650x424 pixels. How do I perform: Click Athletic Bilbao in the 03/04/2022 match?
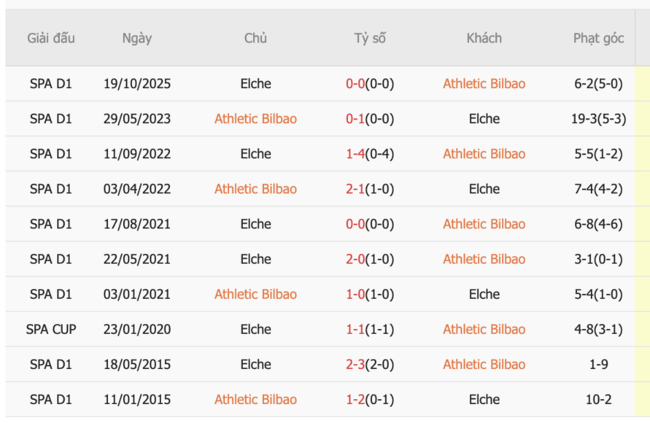(x=255, y=189)
